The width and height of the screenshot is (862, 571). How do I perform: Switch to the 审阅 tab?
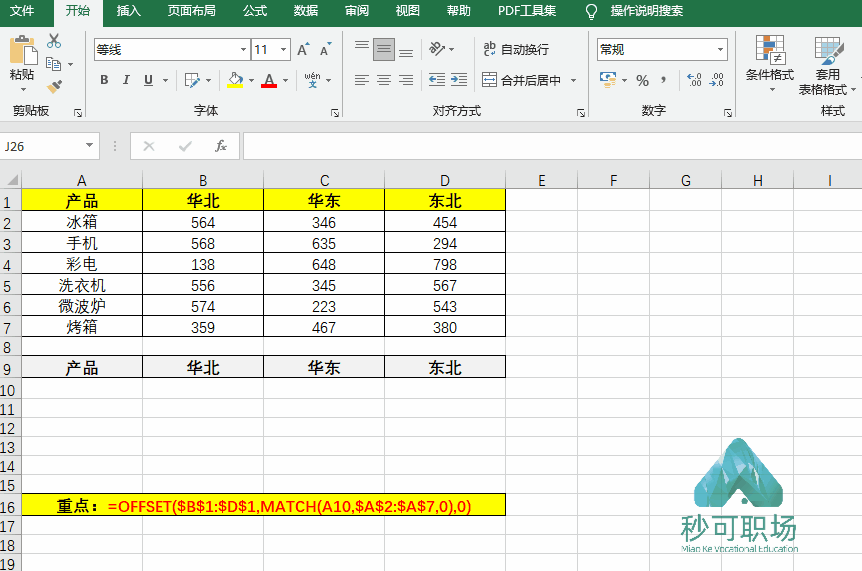[357, 10]
